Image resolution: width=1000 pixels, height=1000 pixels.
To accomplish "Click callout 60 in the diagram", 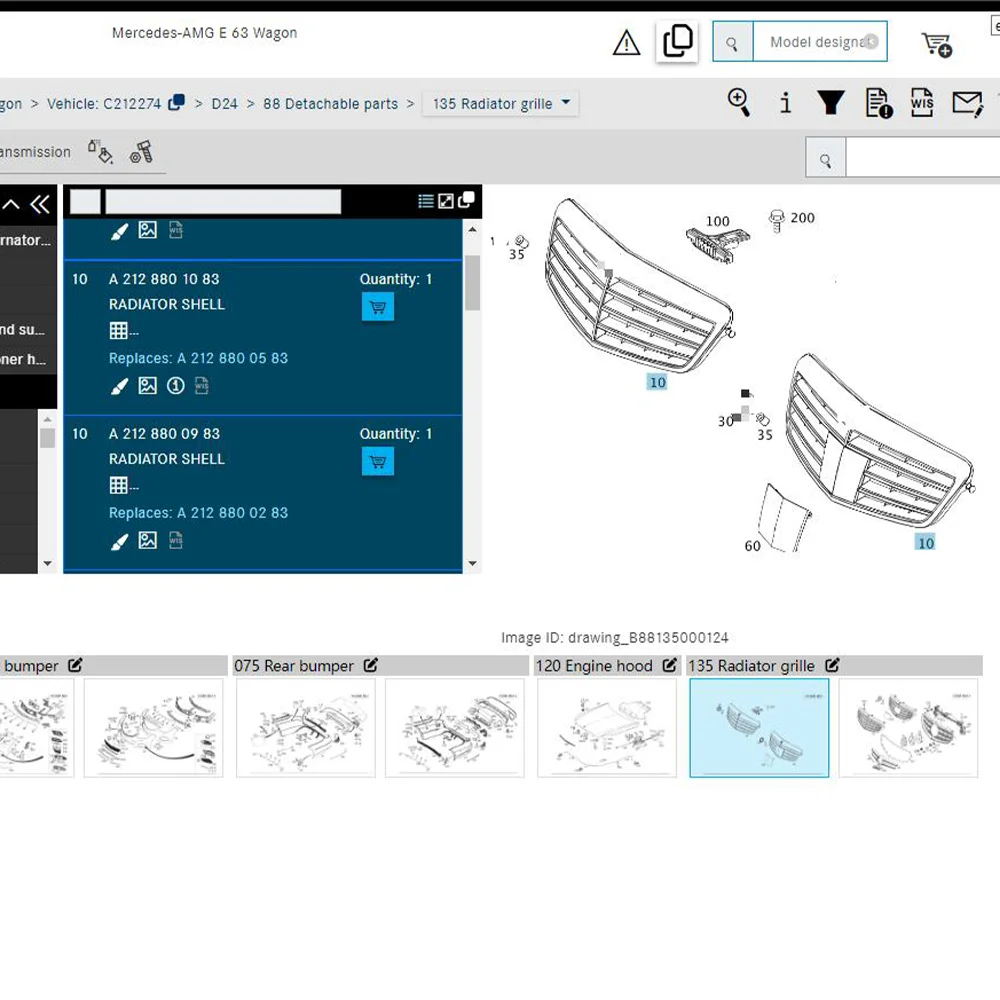I will [x=753, y=546].
